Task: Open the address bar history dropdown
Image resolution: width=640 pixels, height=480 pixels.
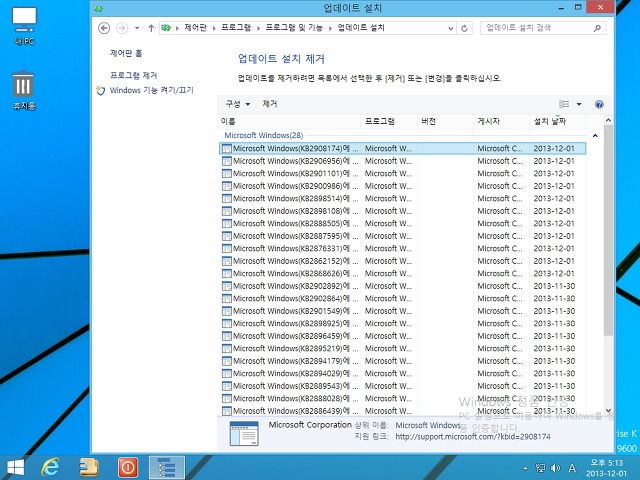Action: 451,28
